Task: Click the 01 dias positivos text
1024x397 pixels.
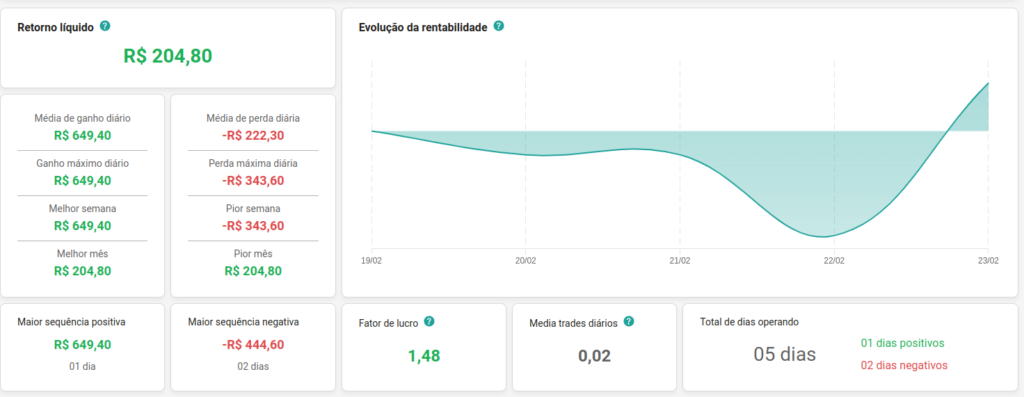Action: [x=903, y=343]
